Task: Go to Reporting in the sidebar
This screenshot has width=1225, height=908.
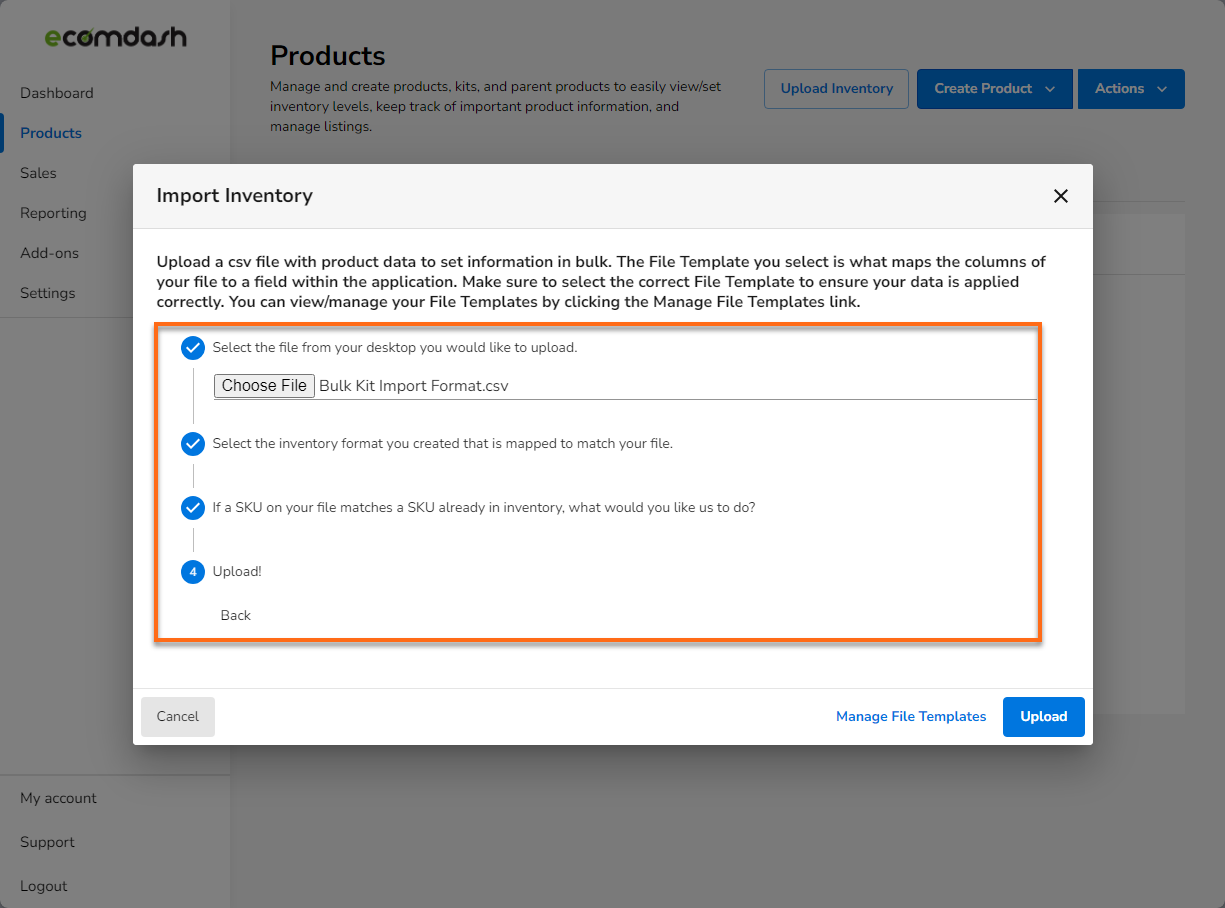Action: coord(53,212)
